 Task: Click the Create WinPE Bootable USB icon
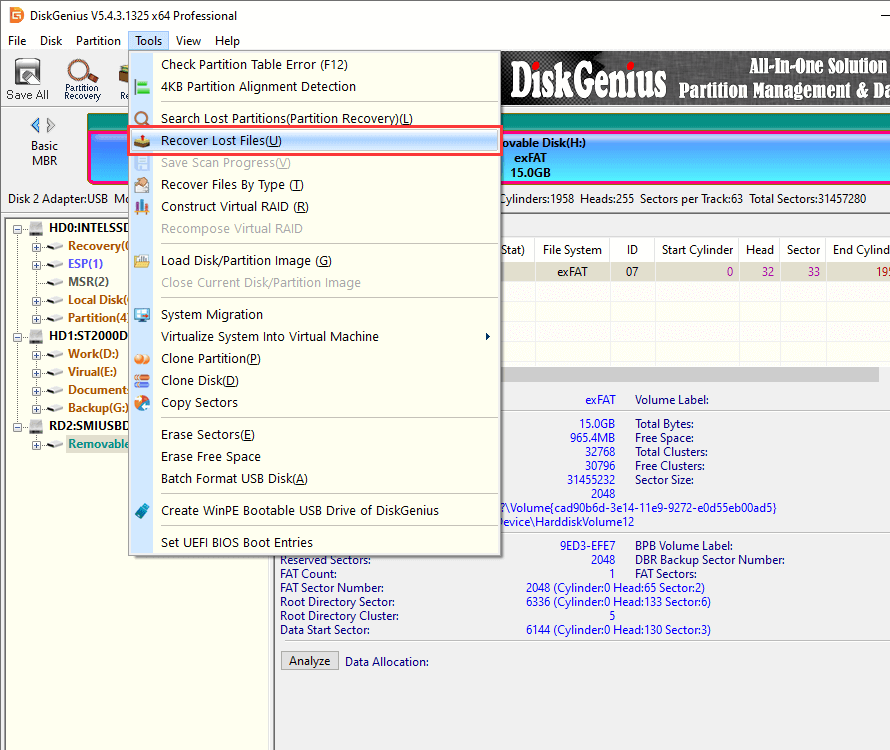tap(142, 511)
